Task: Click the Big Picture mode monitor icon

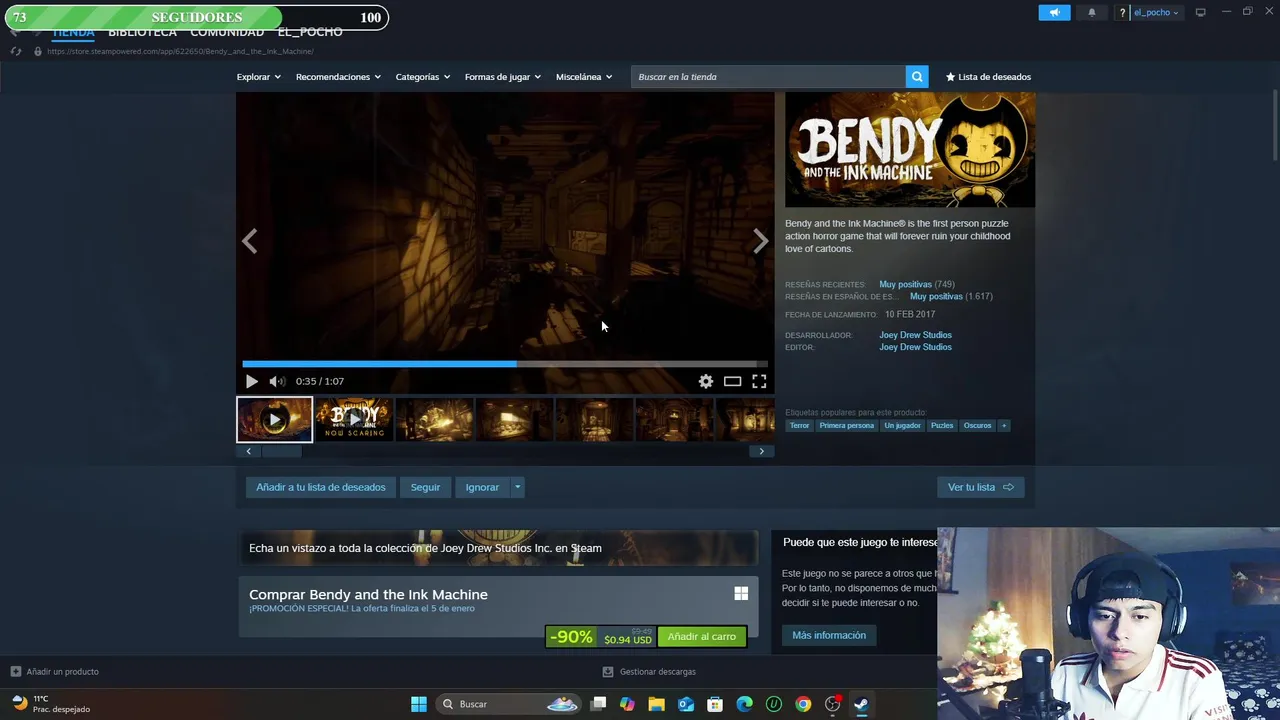Action: coord(1200,12)
